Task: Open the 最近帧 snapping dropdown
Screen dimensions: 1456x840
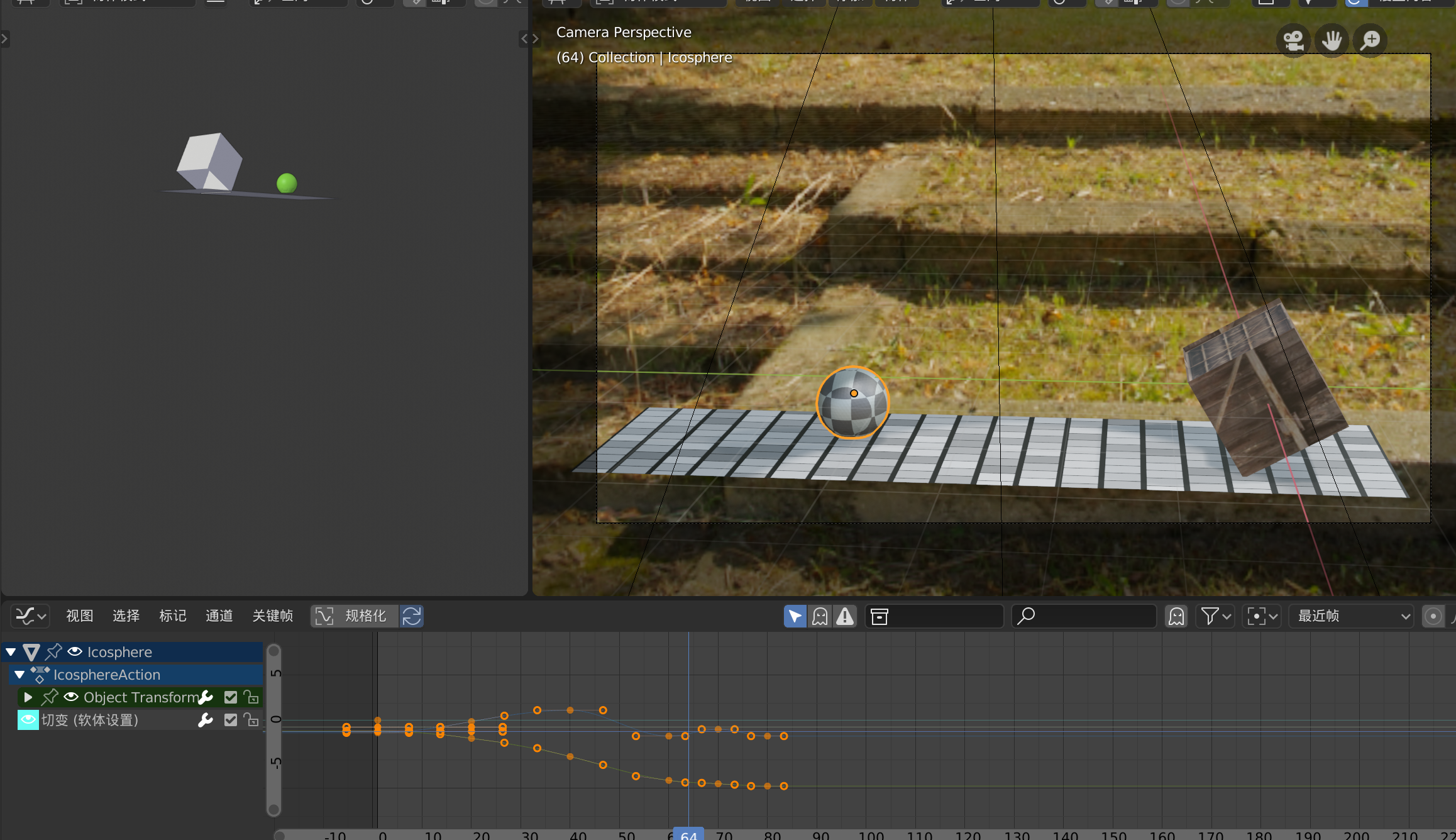Action: (1352, 616)
